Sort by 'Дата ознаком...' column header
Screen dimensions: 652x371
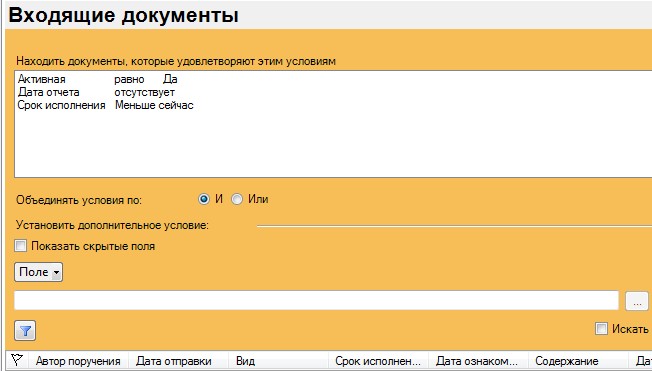(x=478, y=361)
